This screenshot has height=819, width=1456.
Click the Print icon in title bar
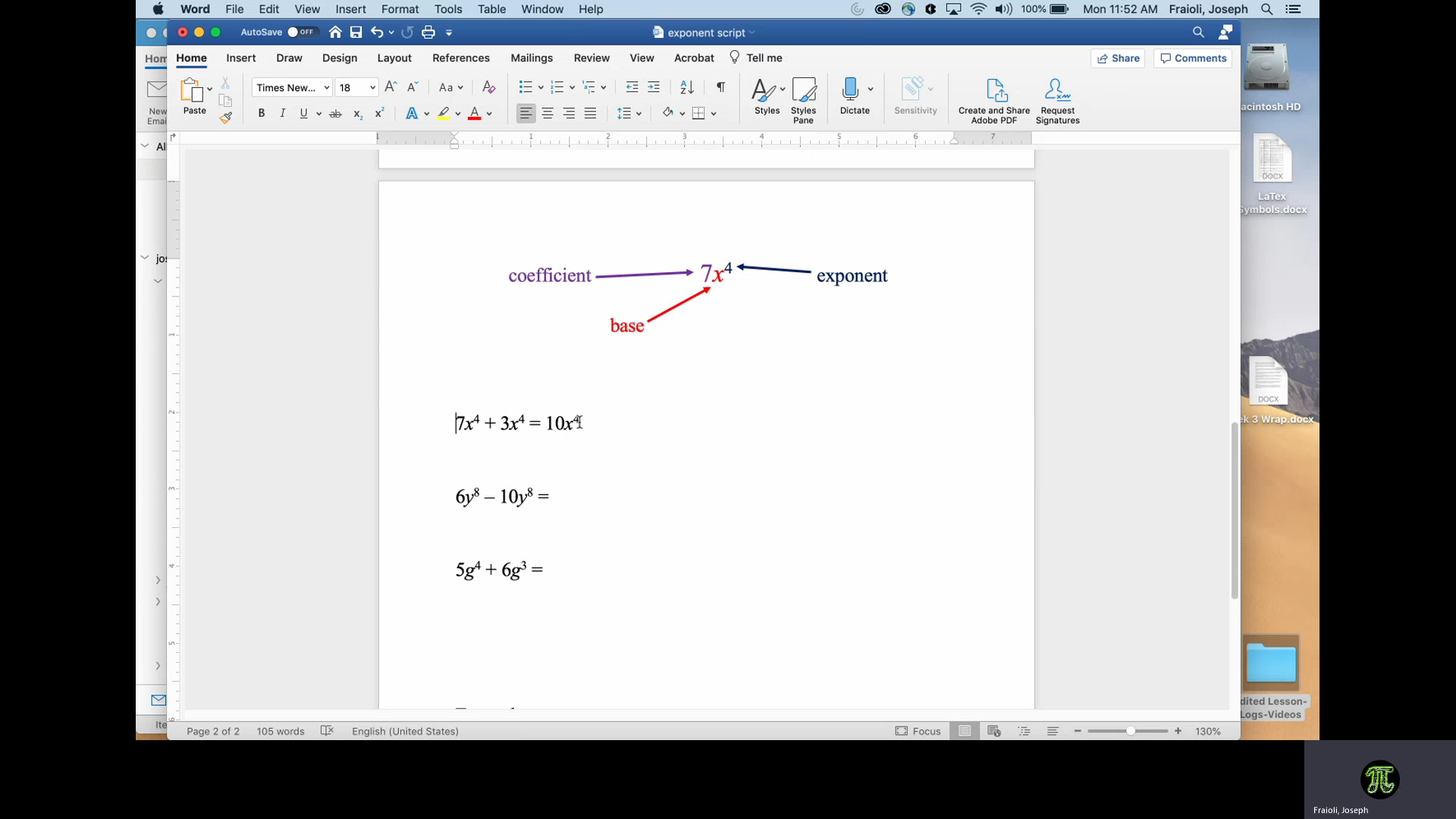[428, 33]
